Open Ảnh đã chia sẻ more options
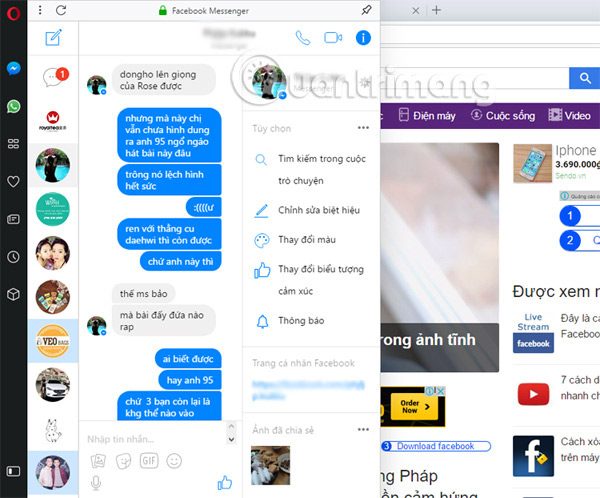600x498 pixels. [363, 429]
